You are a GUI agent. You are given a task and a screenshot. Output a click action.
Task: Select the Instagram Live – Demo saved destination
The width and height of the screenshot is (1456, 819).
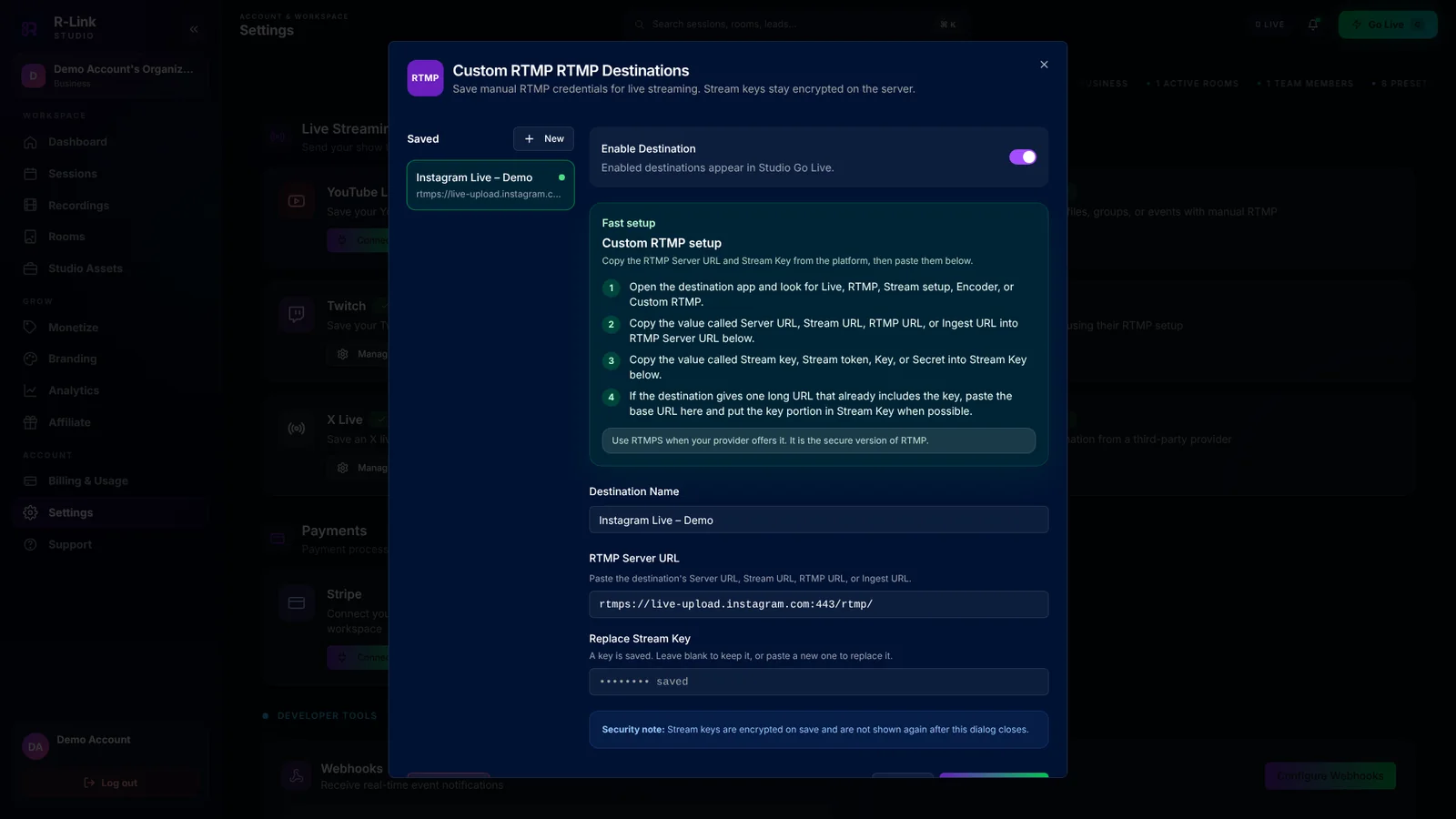click(x=490, y=186)
